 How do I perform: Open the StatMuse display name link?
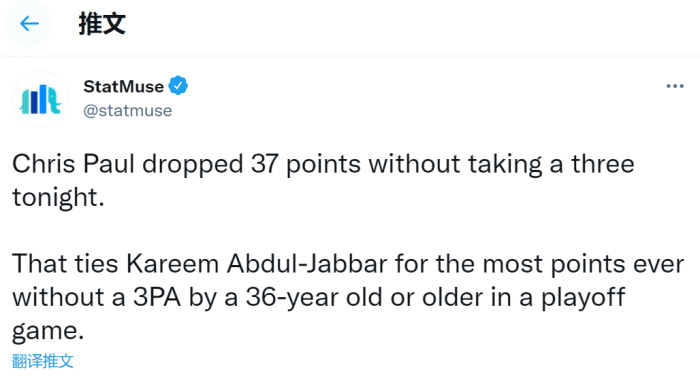coord(124,87)
